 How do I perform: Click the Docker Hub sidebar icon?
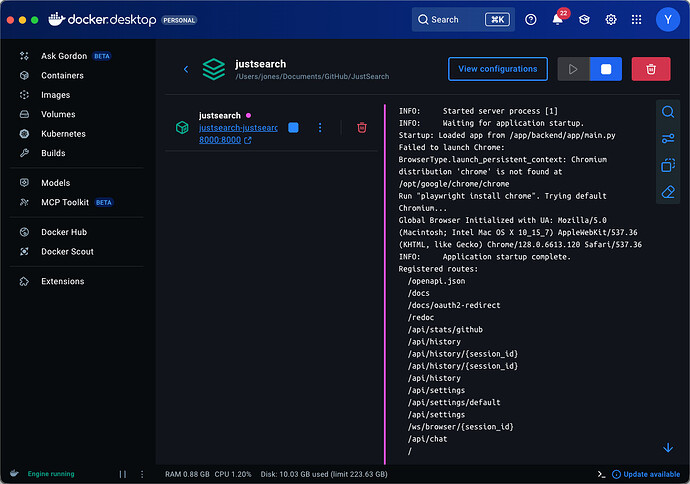[24, 232]
